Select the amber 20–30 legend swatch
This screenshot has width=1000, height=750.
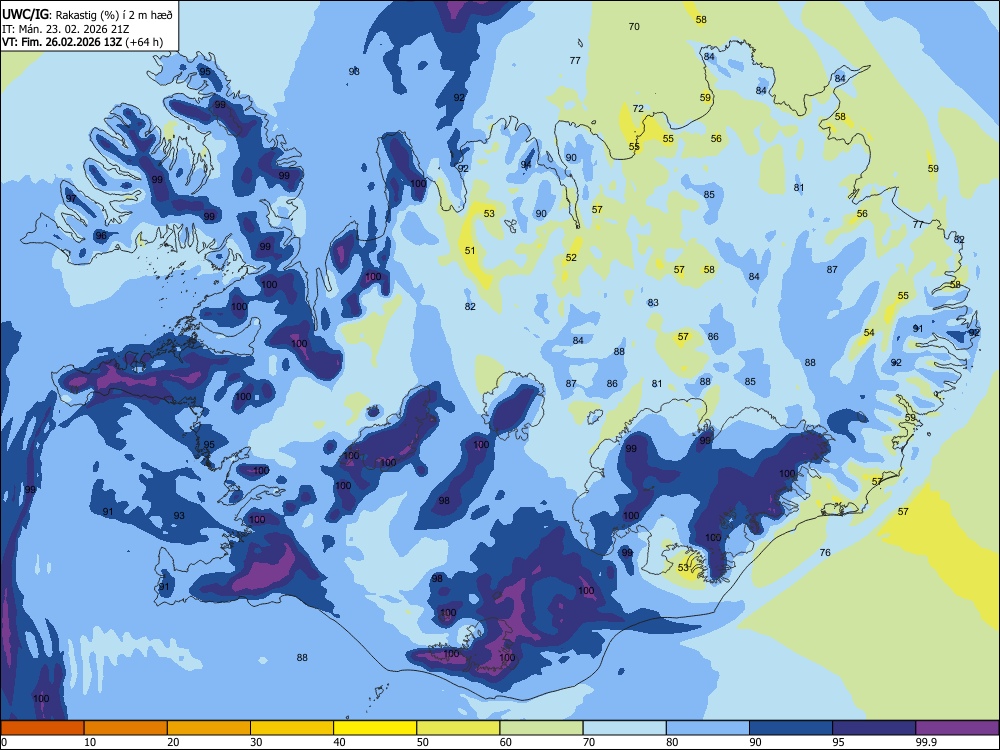click(x=209, y=728)
